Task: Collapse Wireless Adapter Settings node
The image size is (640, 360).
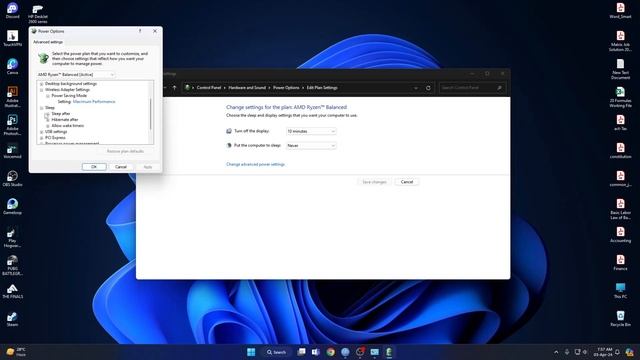Action: point(41,90)
